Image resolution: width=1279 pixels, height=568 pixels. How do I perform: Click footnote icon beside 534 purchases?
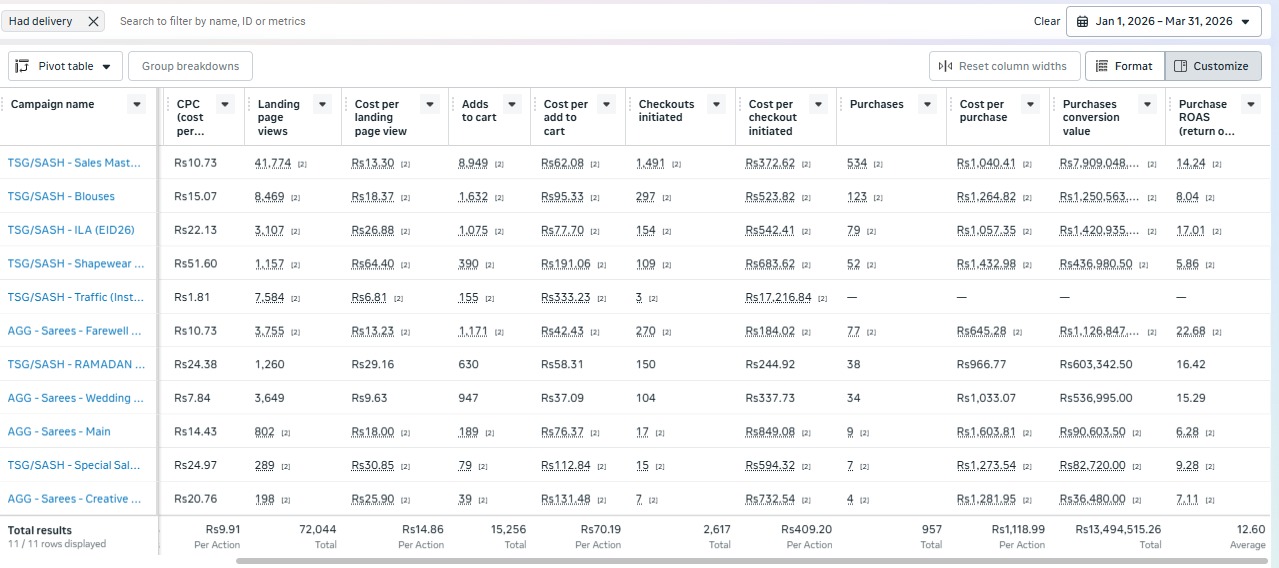coord(878,164)
